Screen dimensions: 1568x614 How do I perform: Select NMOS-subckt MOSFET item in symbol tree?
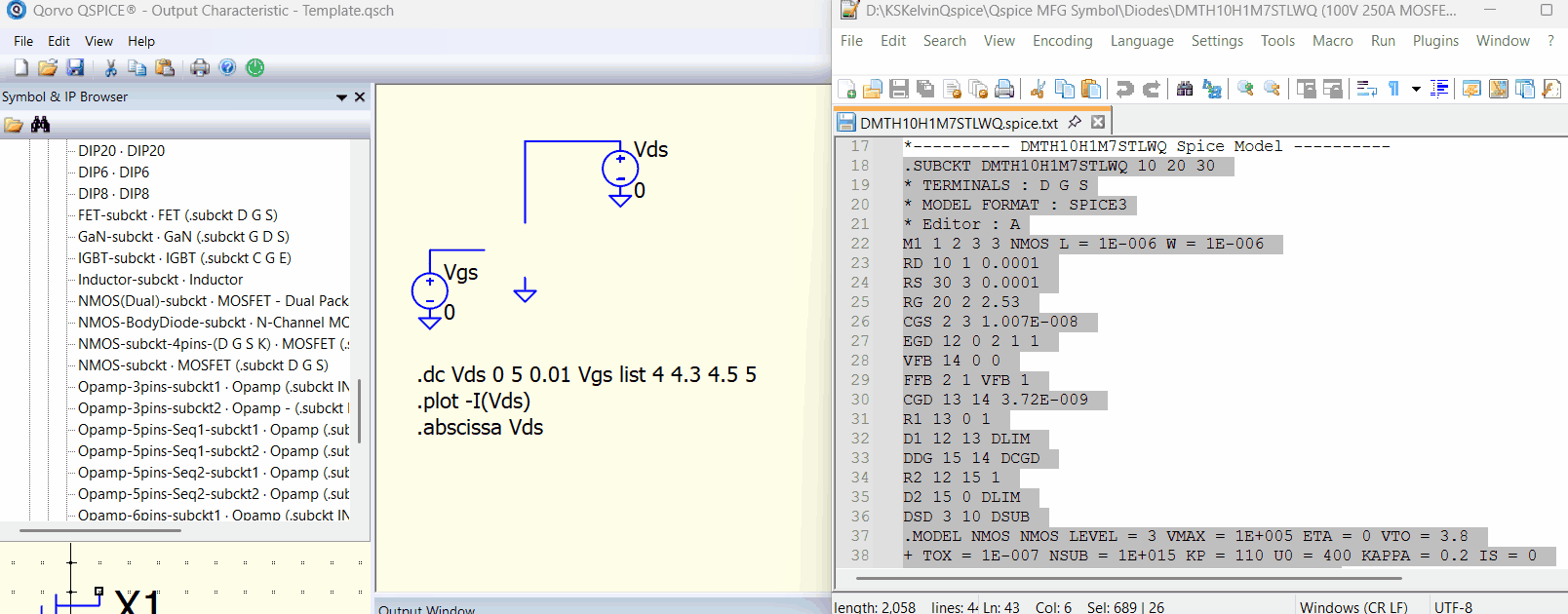click(203, 365)
